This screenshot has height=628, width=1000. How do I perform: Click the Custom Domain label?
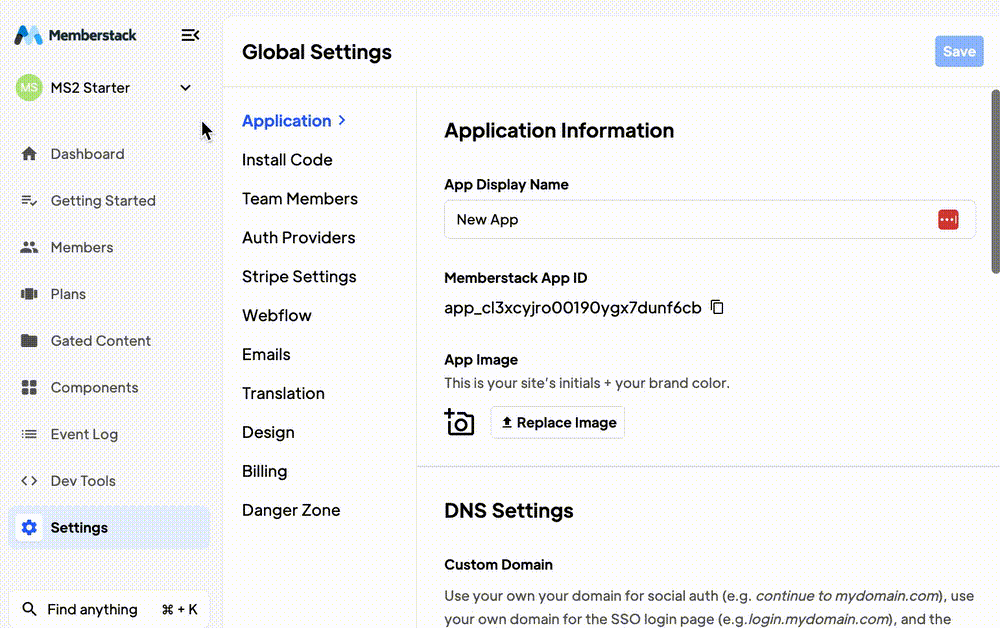click(498, 564)
